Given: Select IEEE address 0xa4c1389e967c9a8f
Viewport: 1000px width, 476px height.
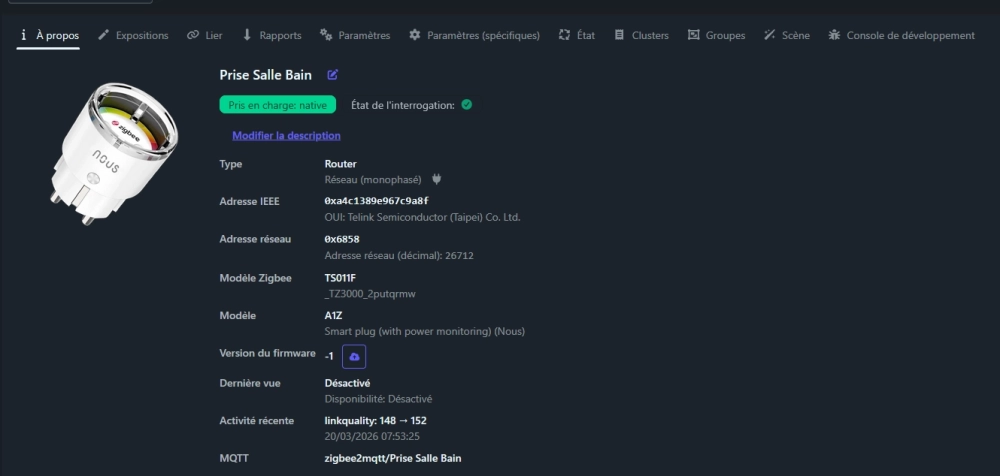Looking at the screenshot, I should click(376, 201).
